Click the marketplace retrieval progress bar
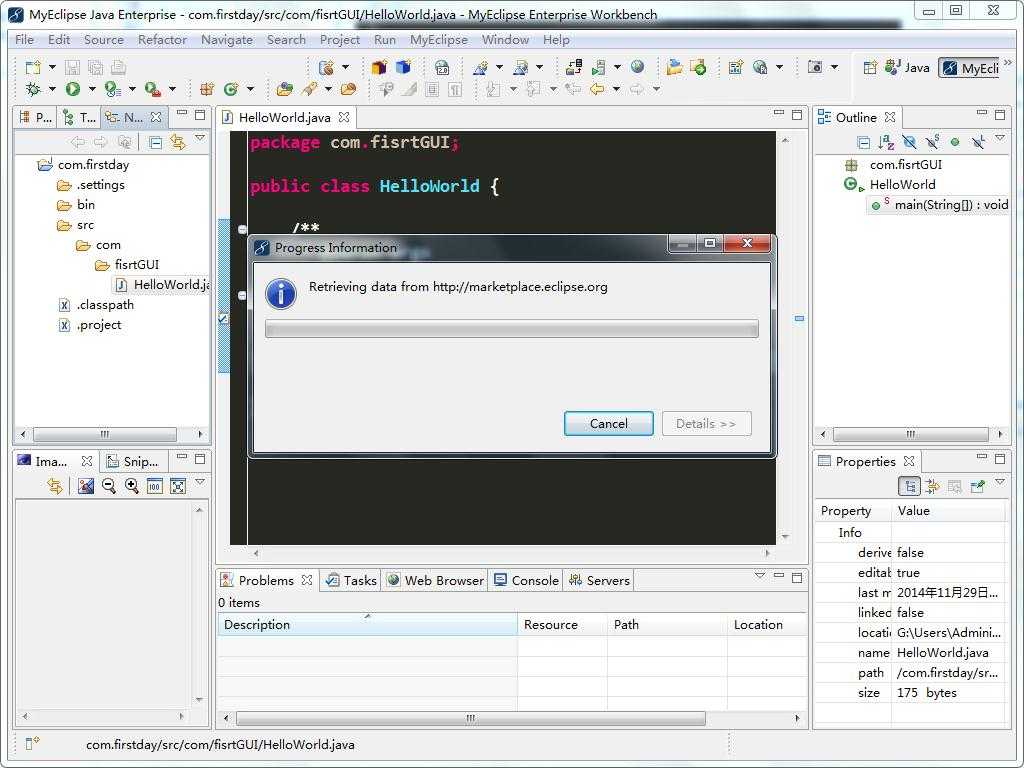Screen dimensions: 1024x768 [x=512, y=328]
